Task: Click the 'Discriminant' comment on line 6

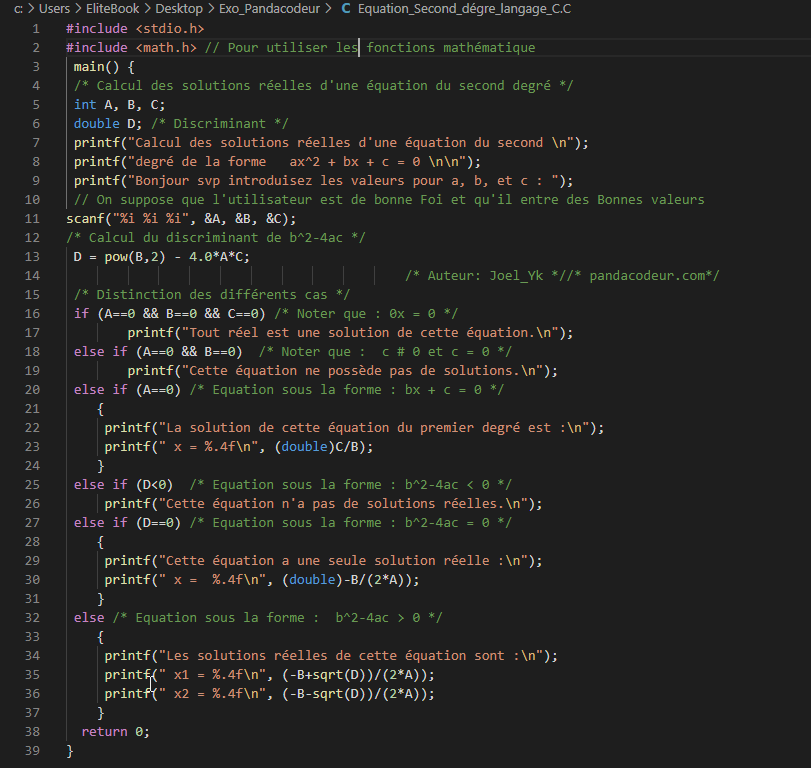Action: tap(220, 124)
